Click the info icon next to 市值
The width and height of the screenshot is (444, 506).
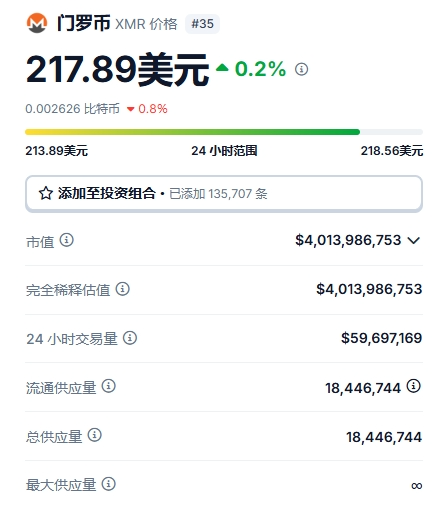(66, 240)
